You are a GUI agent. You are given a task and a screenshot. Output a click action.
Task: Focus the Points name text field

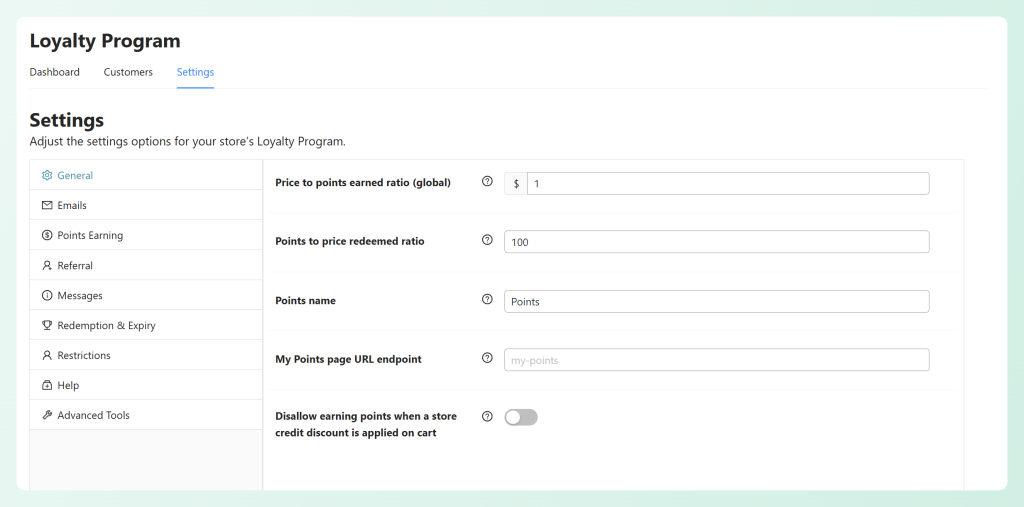click(x=716, y=301)
